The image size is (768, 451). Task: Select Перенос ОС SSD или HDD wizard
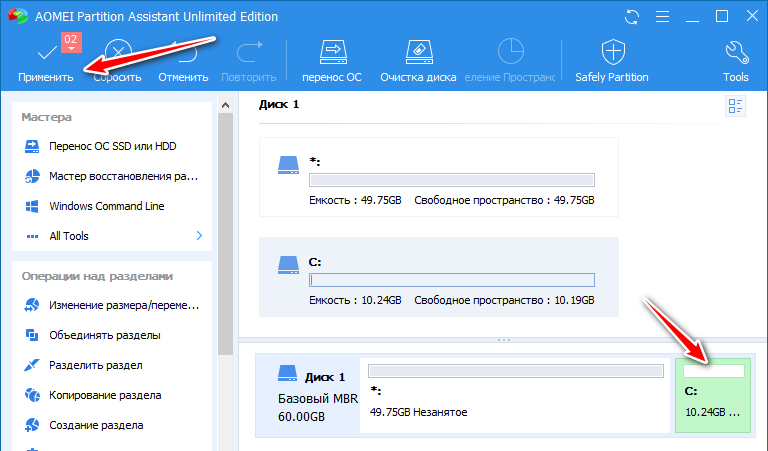112,146
